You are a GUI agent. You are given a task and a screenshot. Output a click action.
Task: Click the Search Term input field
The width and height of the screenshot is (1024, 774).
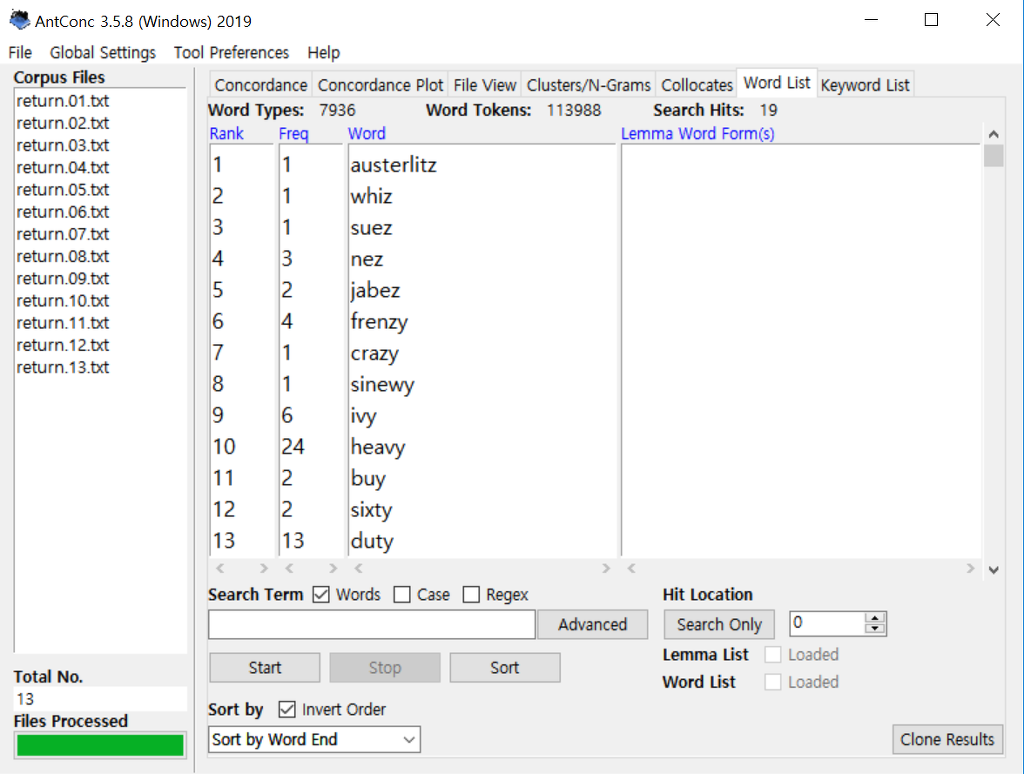click(x=372, y=624)
